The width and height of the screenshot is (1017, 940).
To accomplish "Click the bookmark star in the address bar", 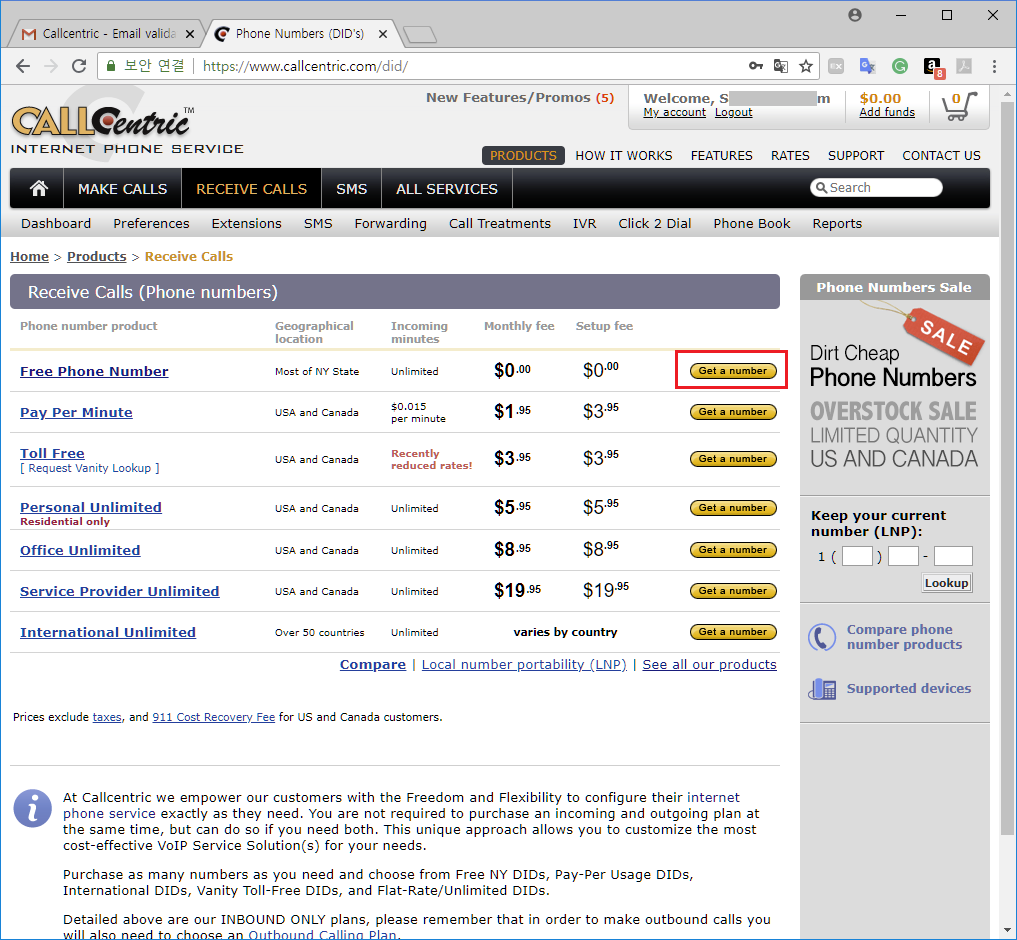I will pyautogui.click(x=806, y=65).
